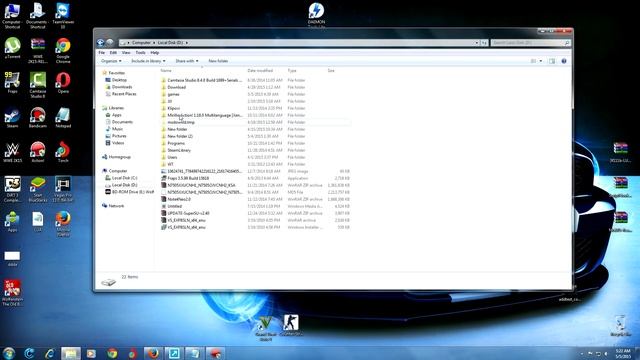Select the New folder (2) row

point(255,136)
